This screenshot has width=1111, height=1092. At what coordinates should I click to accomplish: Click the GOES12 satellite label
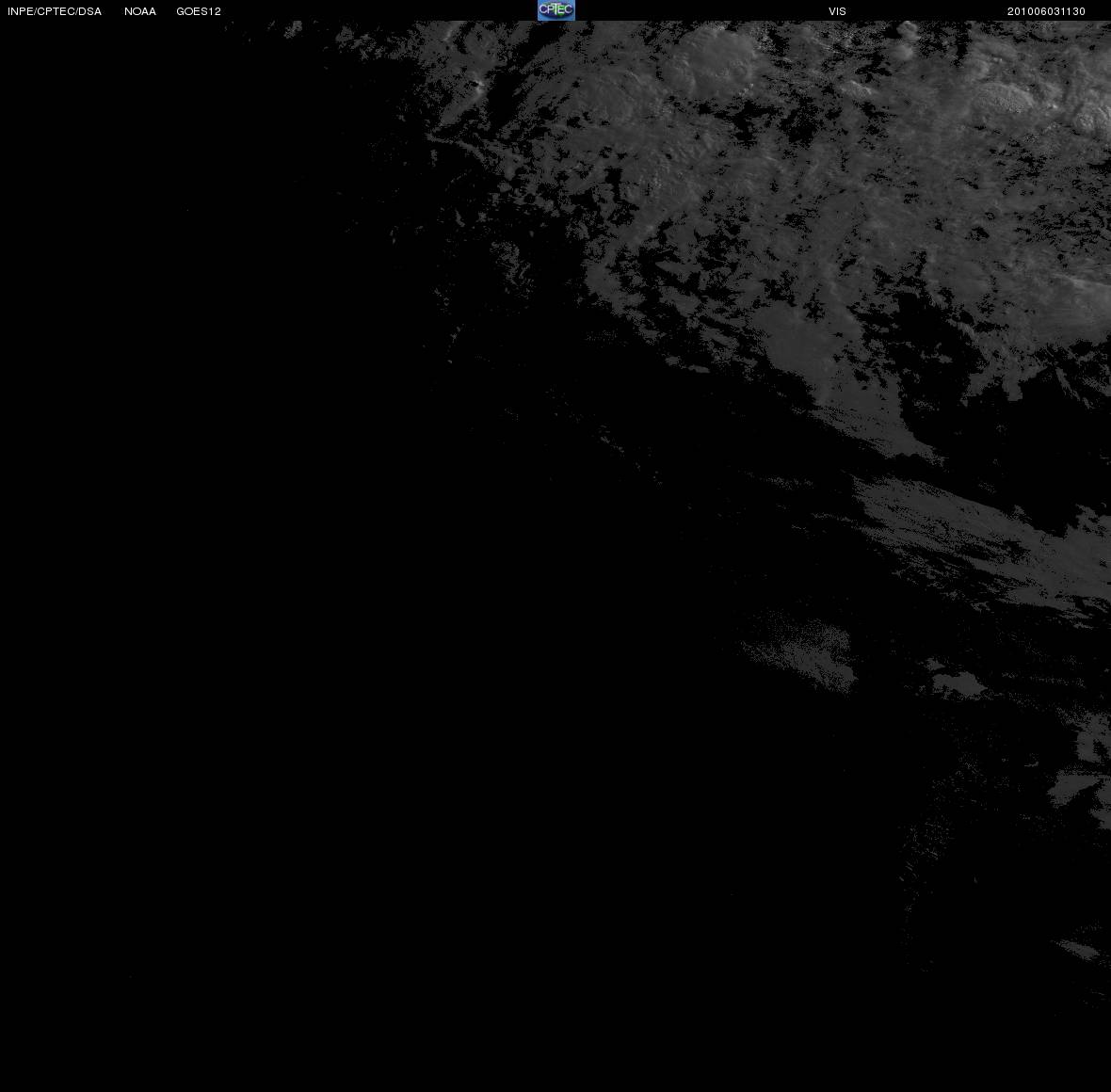pos(199,11)
